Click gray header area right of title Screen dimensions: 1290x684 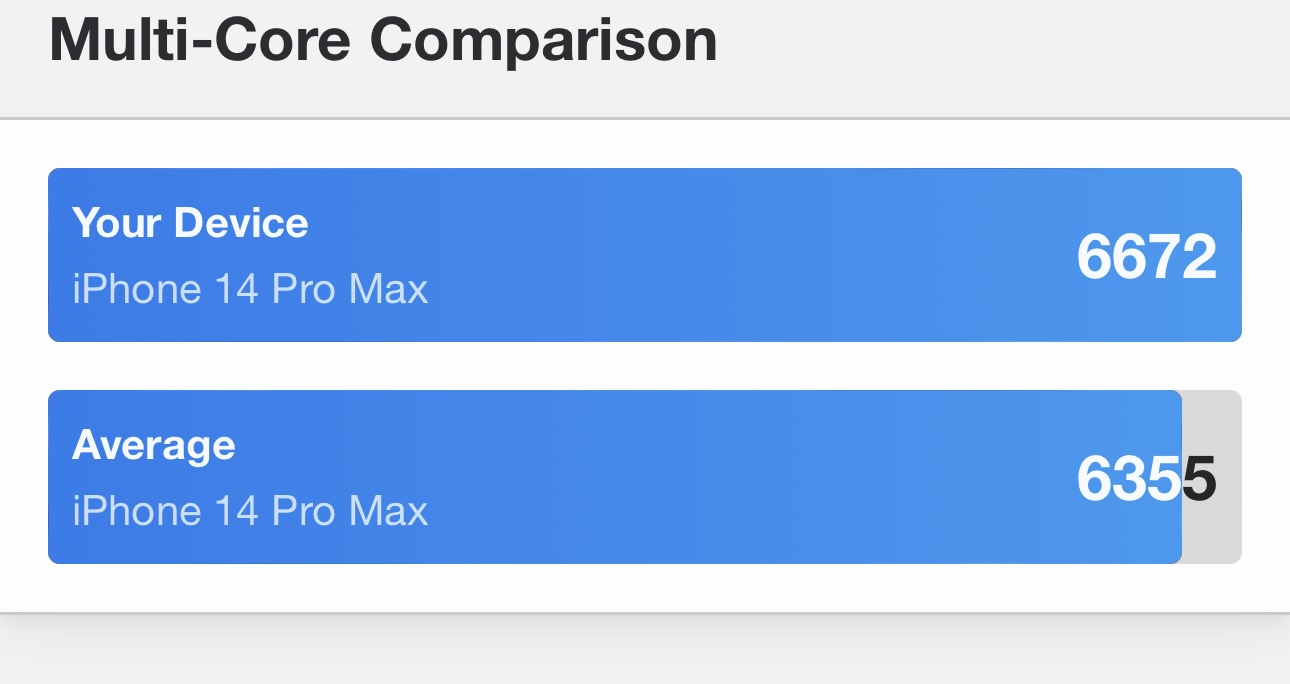[x=1000, y=50]
